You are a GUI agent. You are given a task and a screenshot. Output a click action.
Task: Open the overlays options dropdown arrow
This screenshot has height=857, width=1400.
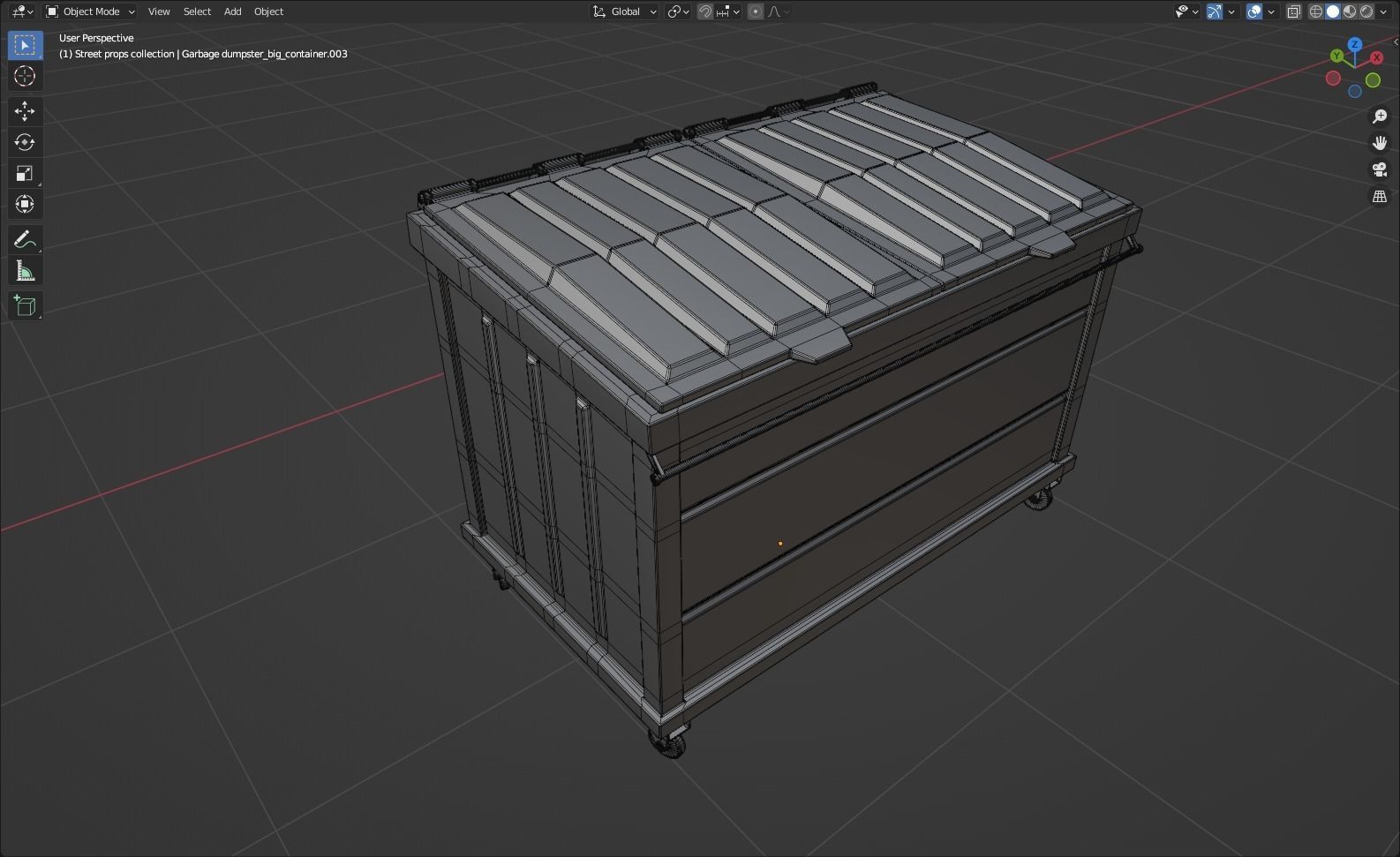[1271, 11]
